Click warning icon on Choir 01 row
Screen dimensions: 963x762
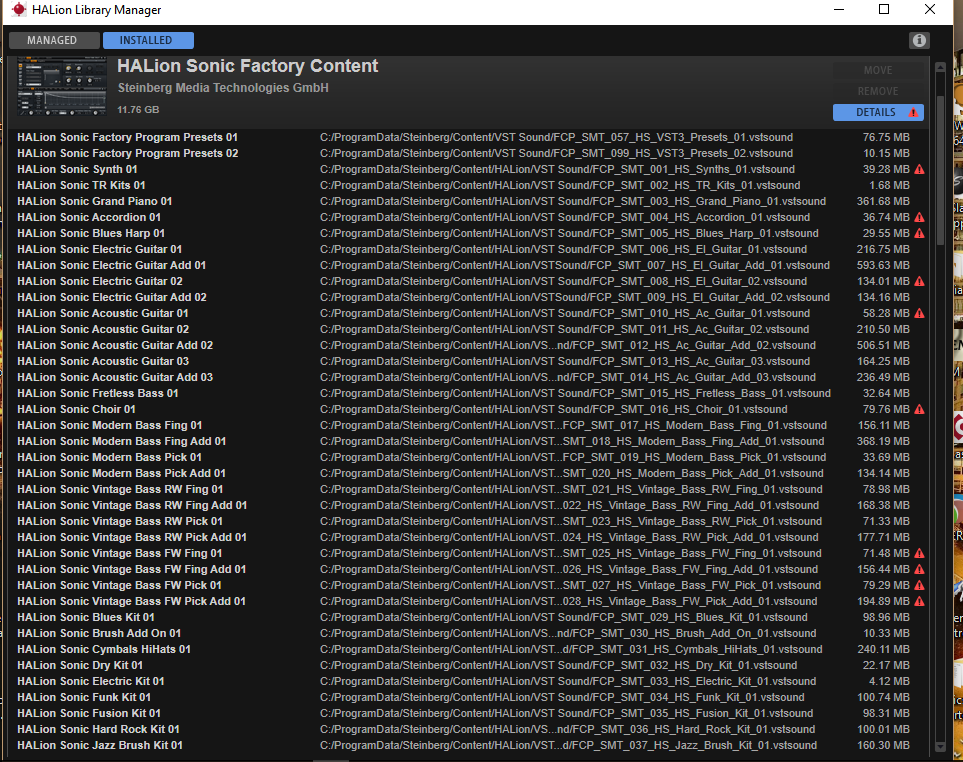[x=919, y=409]
